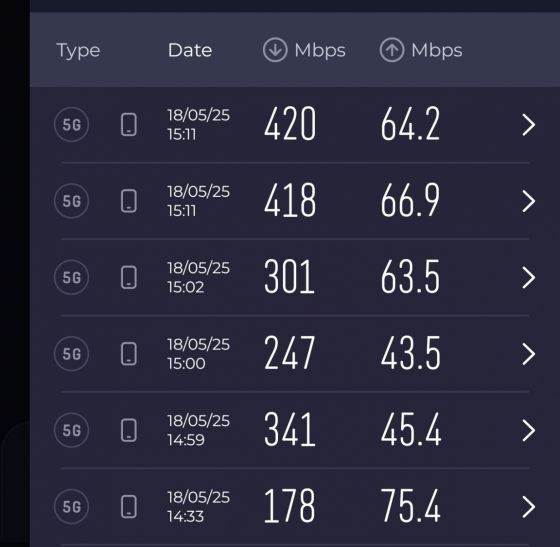Expand the 418 Mbps result via its chevron
560x547 pixels.
(529, 201)
